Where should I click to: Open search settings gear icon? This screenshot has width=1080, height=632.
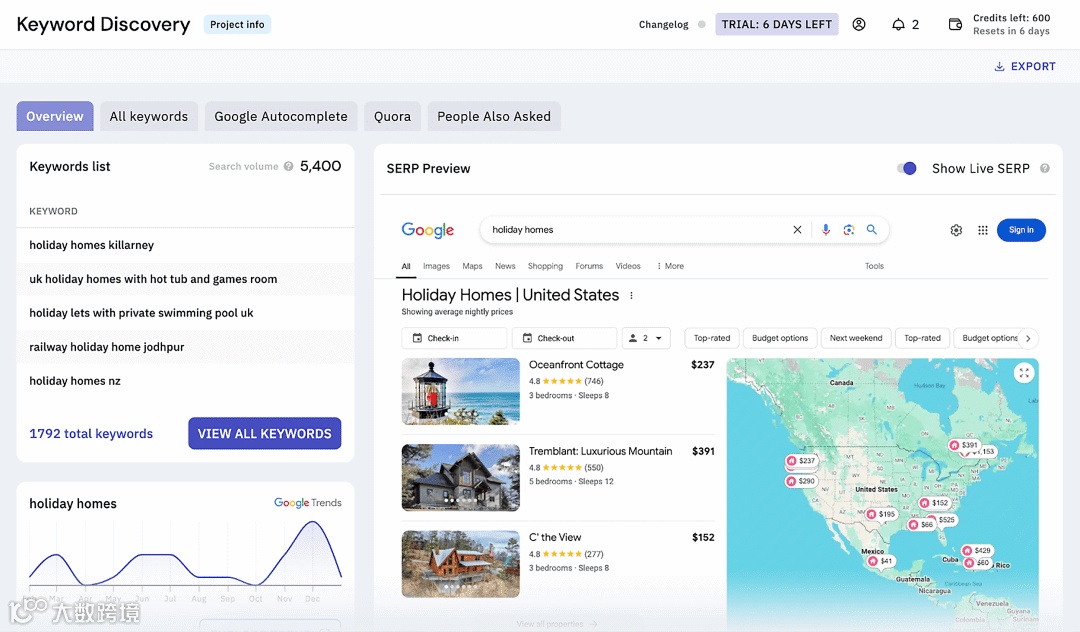point(956,230)
